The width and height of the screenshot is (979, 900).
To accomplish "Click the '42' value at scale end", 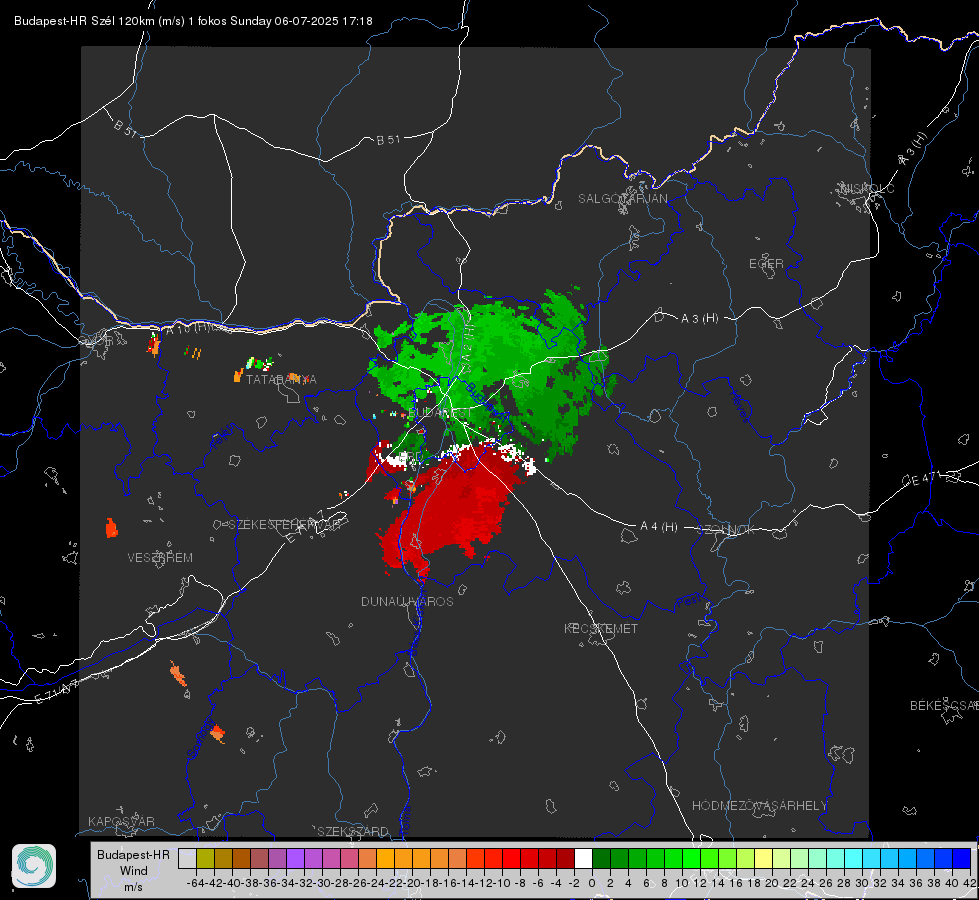I will click(969, 883).
